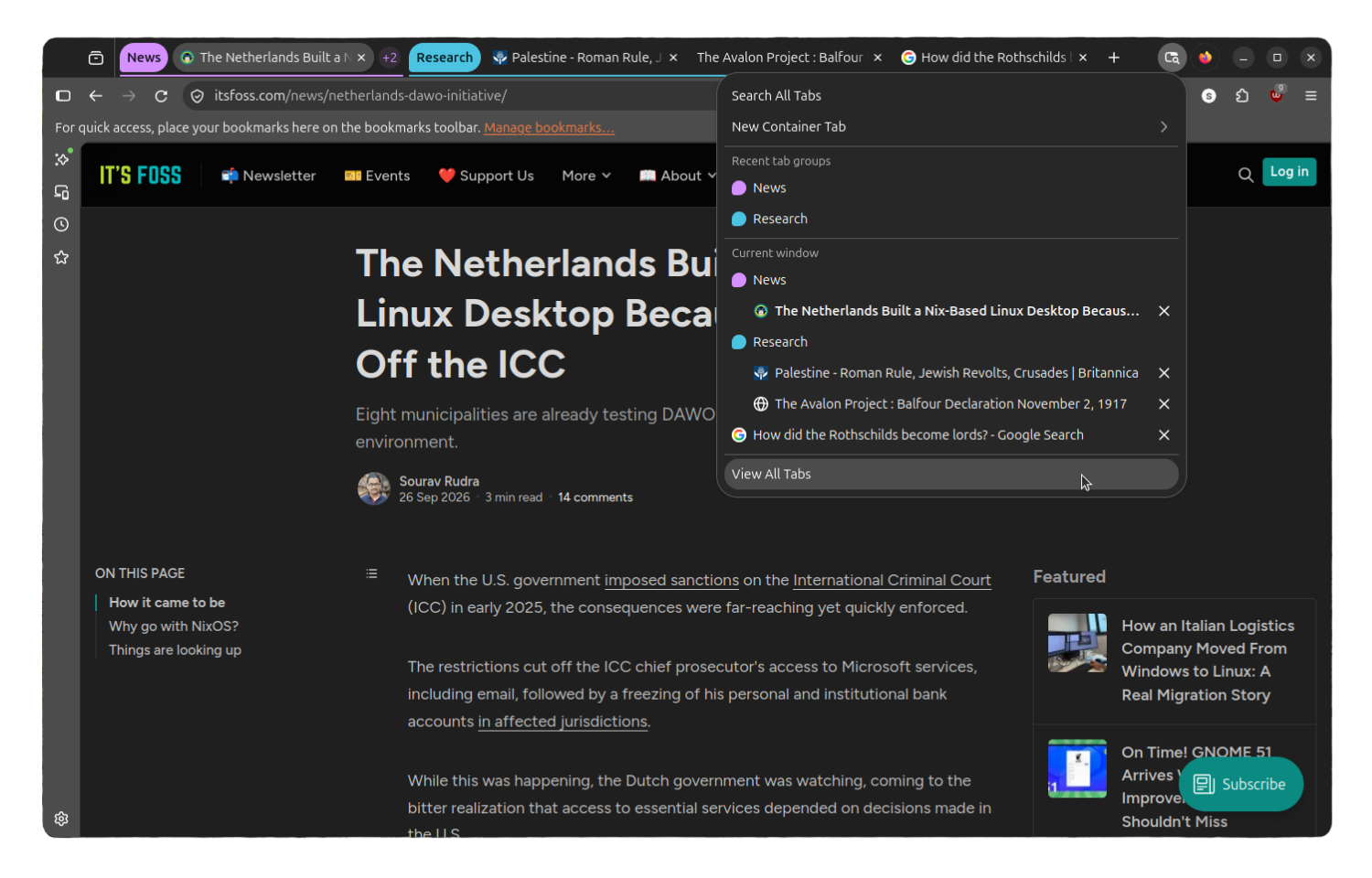The height and width of the screenshot is (878, 1372).
Task: Open a new tab with the plus button
Action: pyautogui.click(x=1114, y=58)
